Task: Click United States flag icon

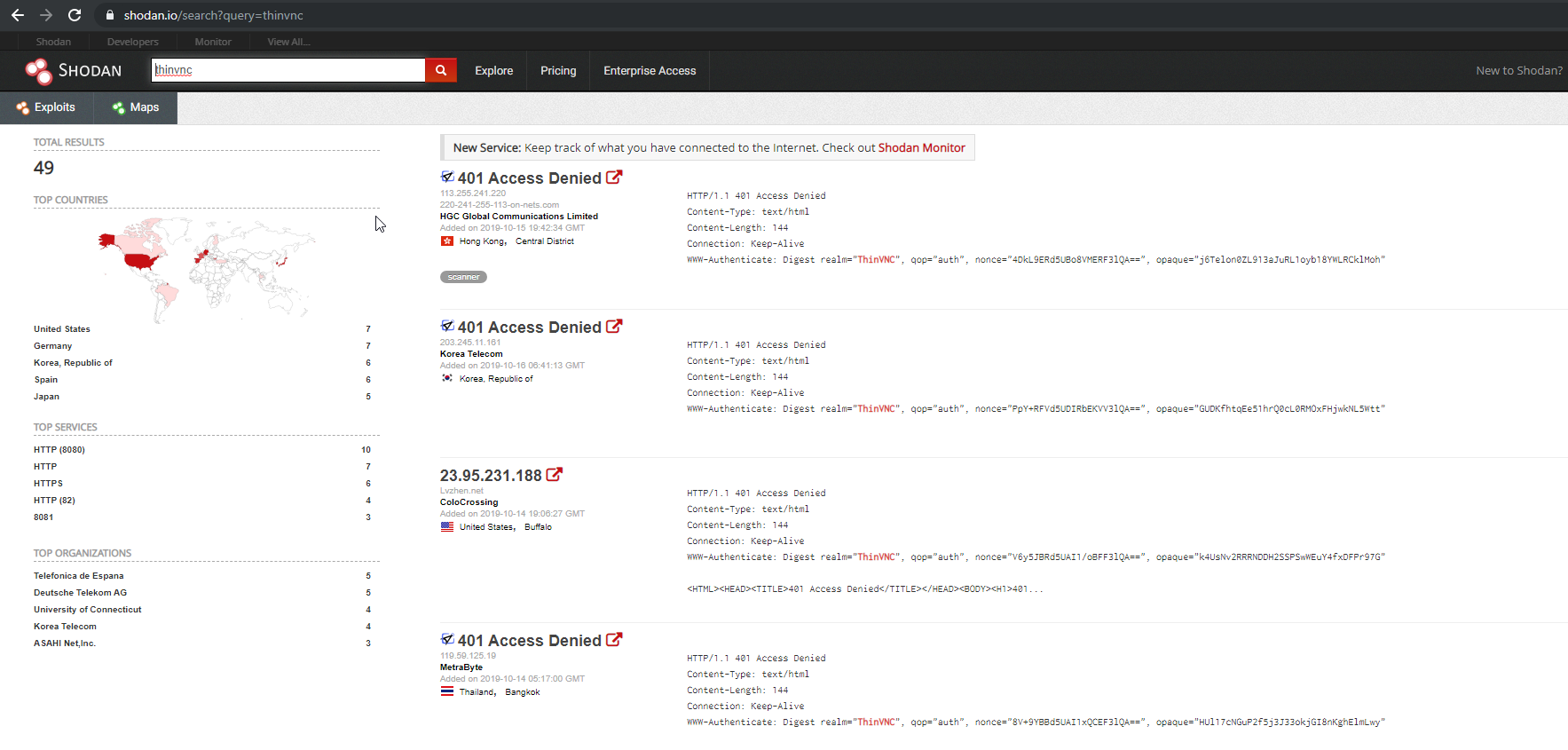Action: click(447, 527)
